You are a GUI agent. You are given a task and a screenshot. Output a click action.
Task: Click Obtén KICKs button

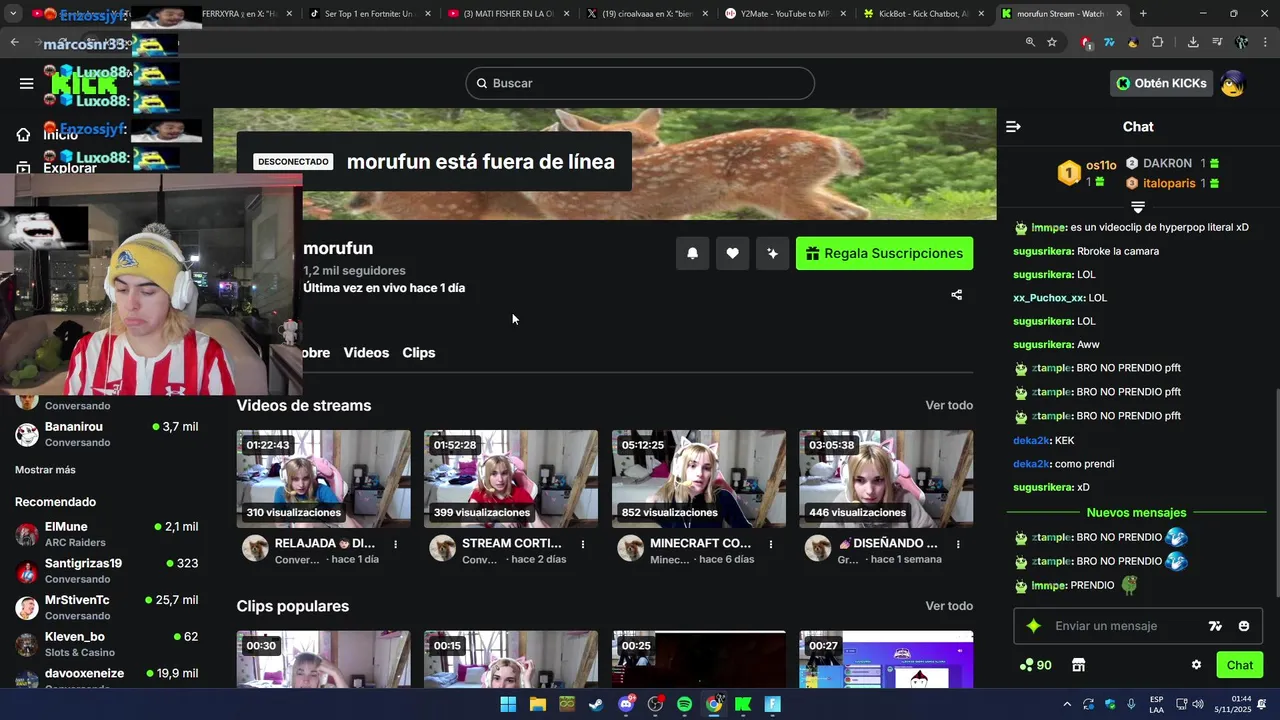tap(1162, 83)
